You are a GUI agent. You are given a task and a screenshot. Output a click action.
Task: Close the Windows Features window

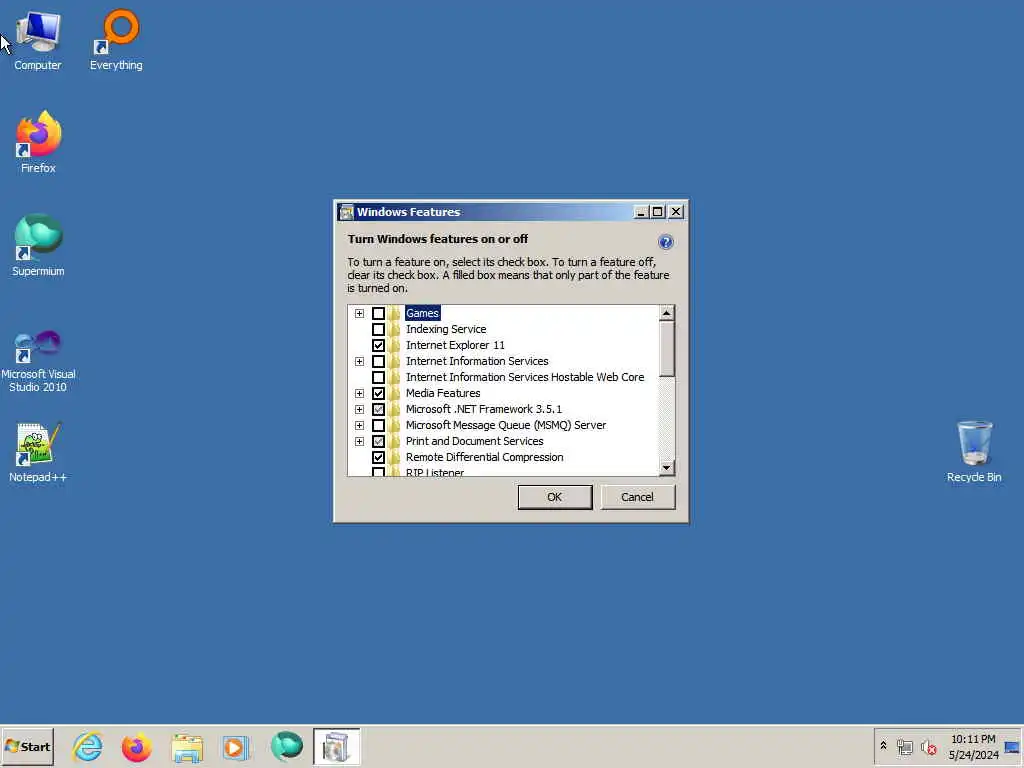[676, 212]
